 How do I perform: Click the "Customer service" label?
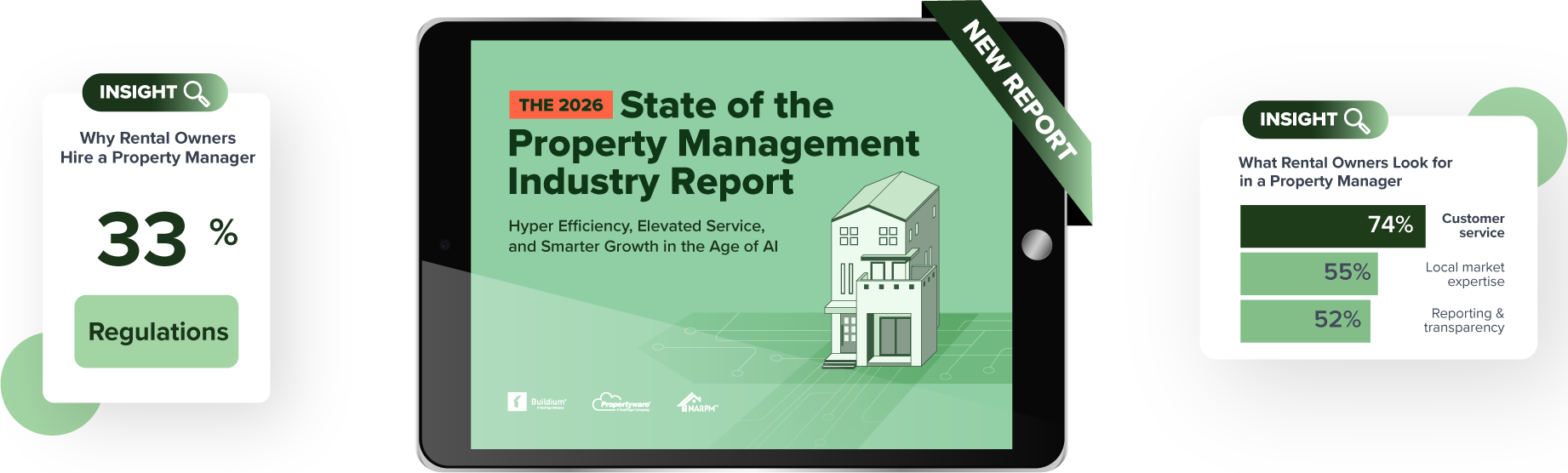1473,225
